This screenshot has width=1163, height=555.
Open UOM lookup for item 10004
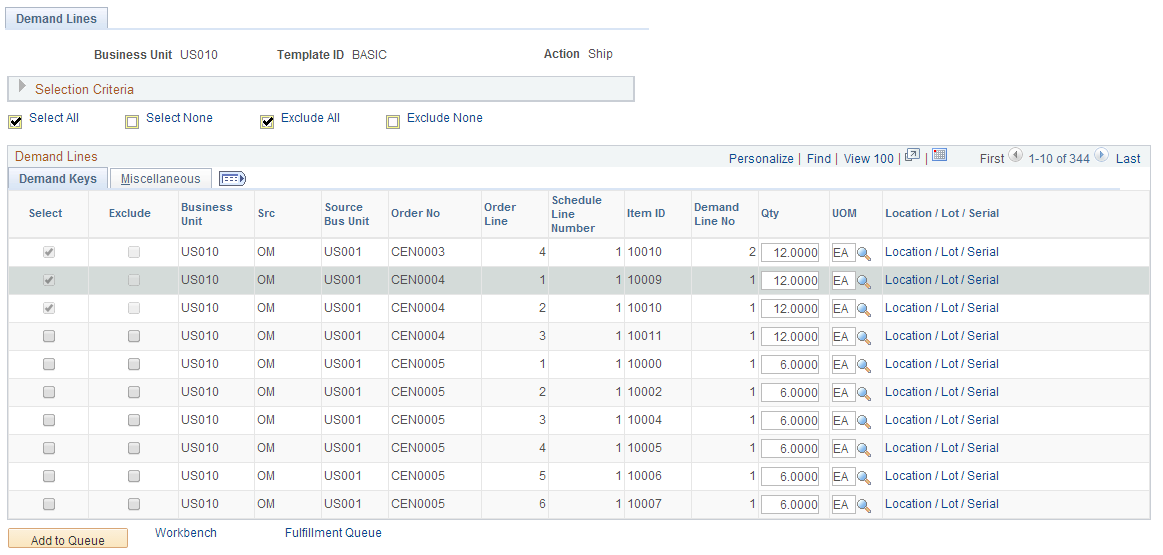863,421
